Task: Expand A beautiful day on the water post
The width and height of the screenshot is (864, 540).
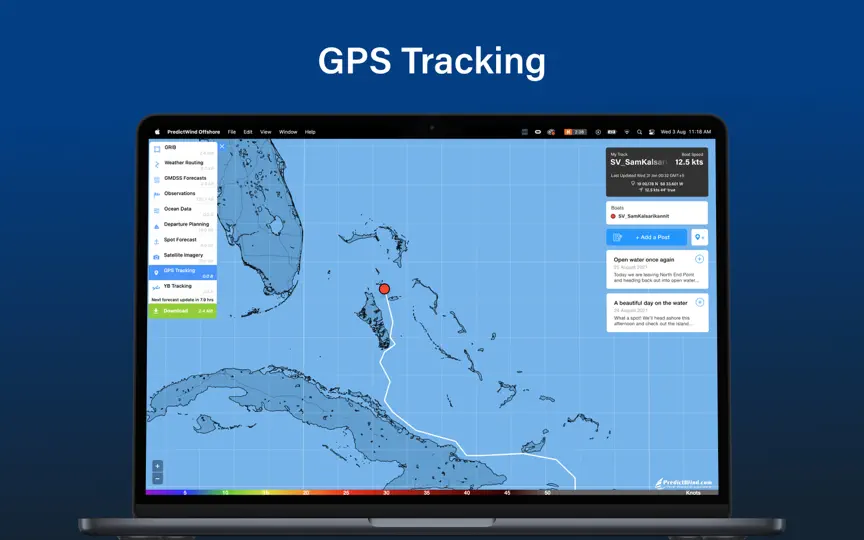Action: click(699, 303)
